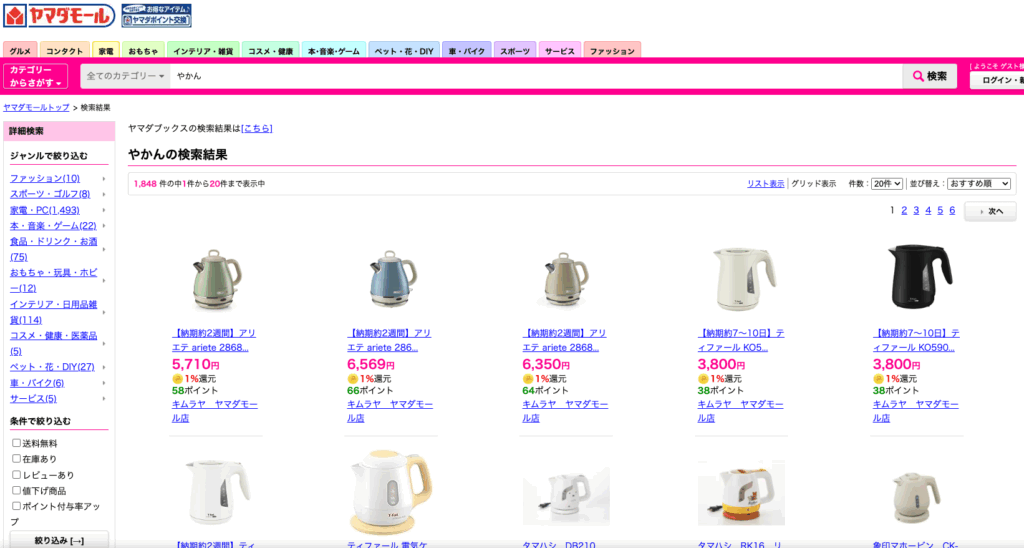Filter by ペット・花・DIY(27) genre
The image size is (1024, 548).
[52, 367]
